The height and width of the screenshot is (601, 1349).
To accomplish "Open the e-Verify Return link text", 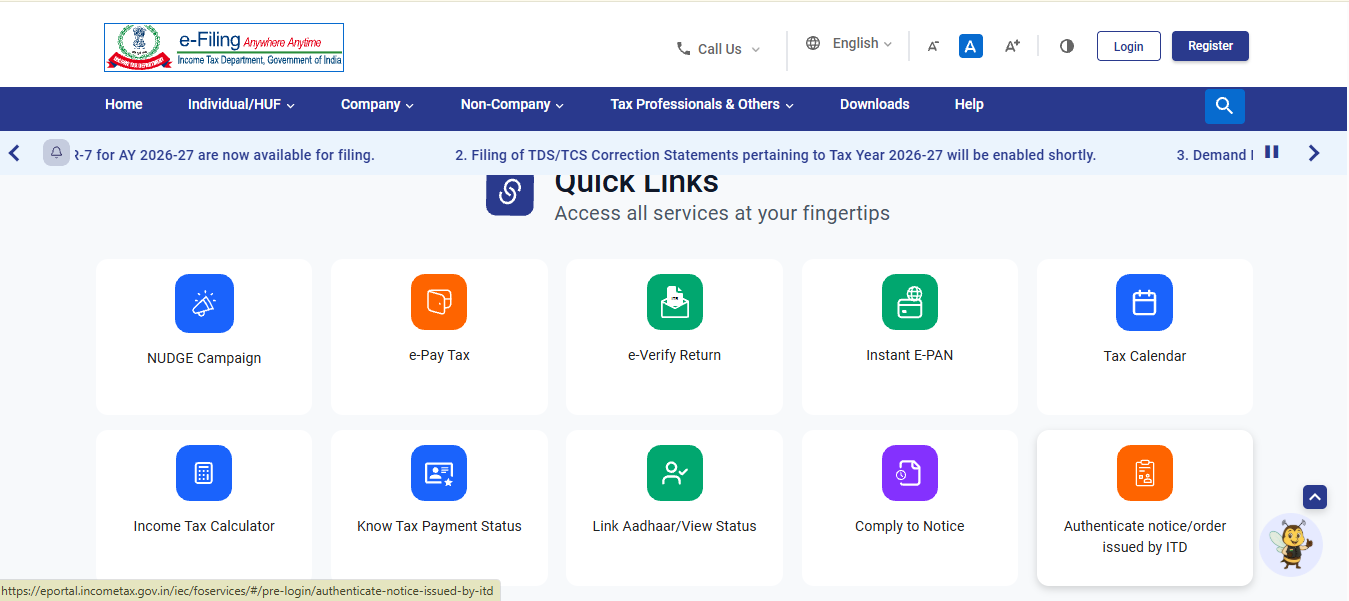I will (x=674, y=355).
